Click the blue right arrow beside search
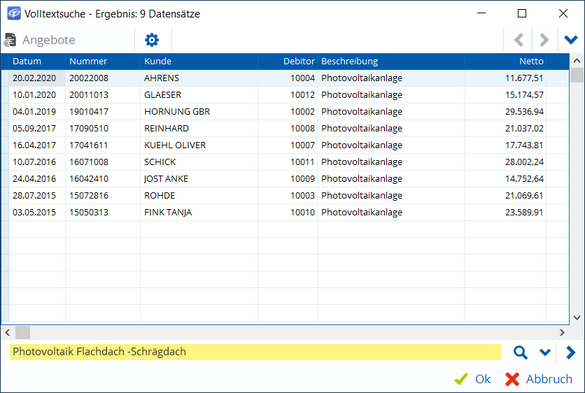The image size is (585, 393). 570,352
